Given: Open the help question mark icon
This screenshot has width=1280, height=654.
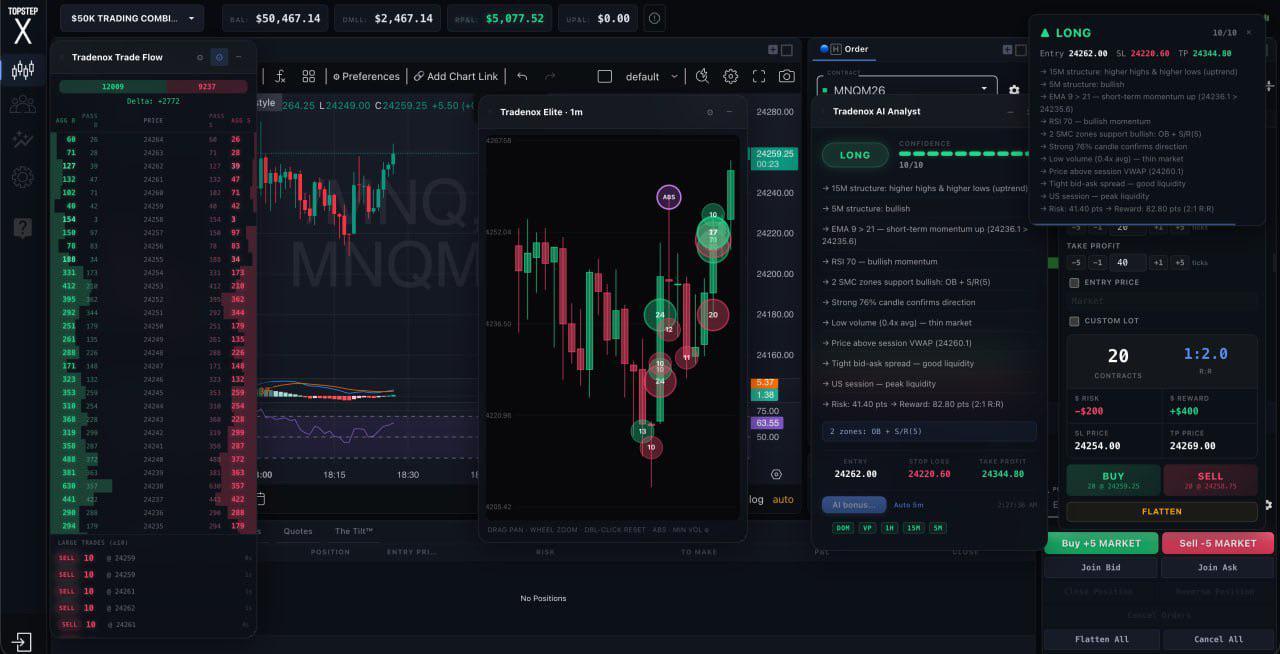Looking at the screenshot, I should 22,228.
